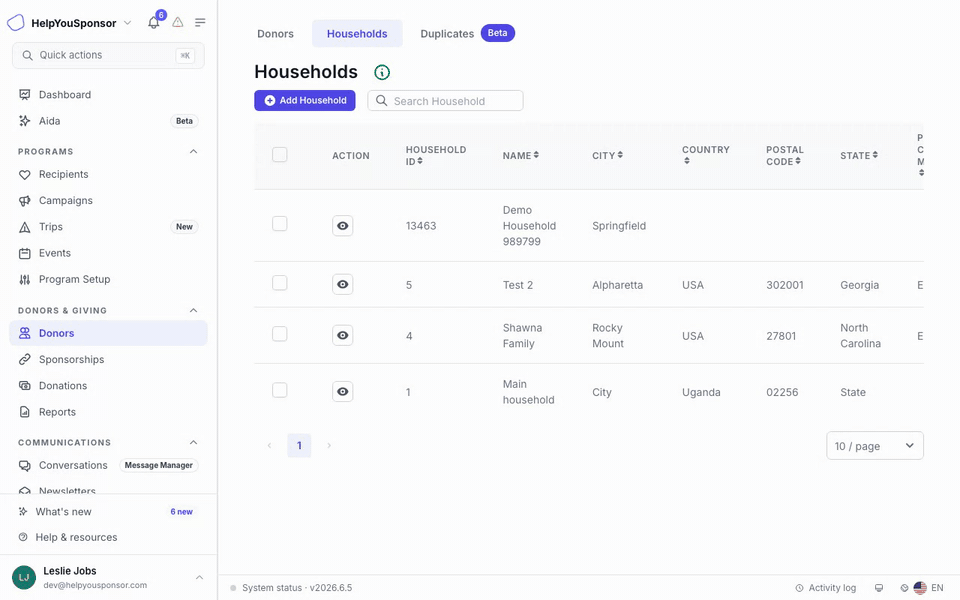Select checkbox for Test 2 household

tap(280, 283)
